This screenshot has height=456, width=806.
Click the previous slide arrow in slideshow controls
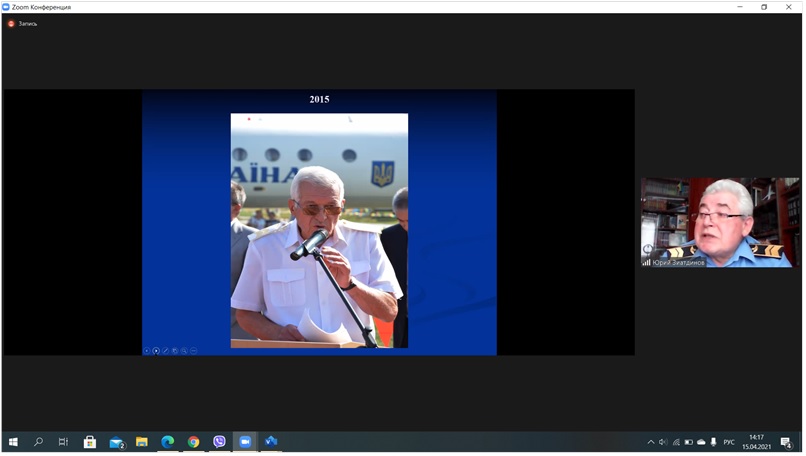point(147,351)
